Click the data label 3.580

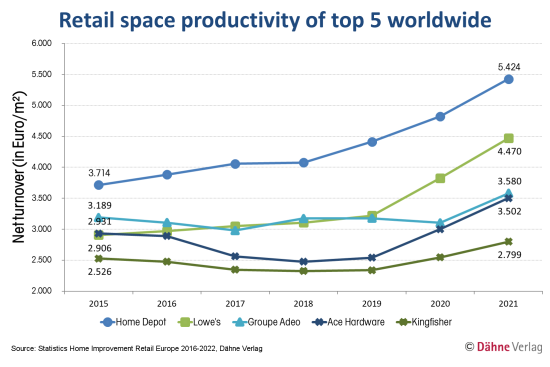coord(509,181)
